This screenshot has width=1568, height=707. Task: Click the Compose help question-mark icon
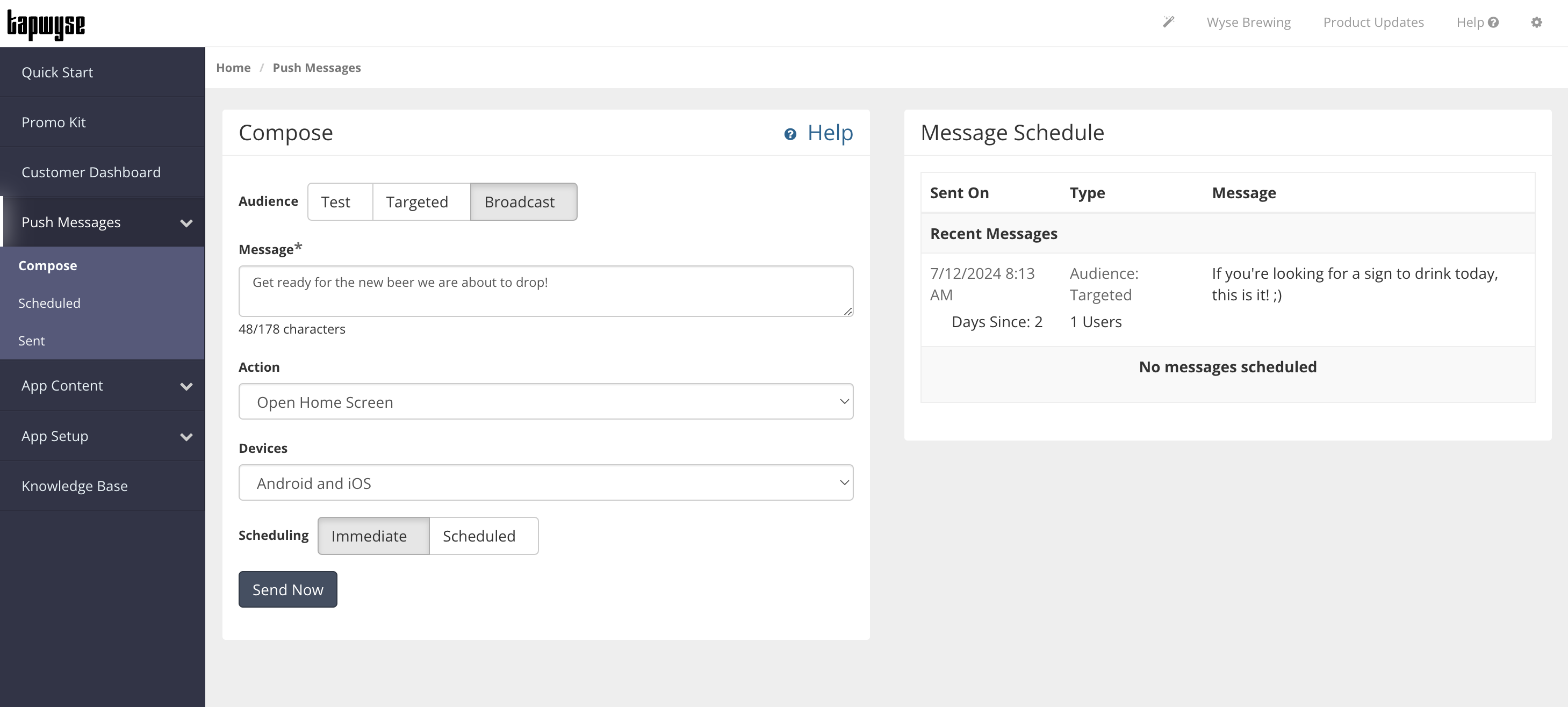[790, 134]
